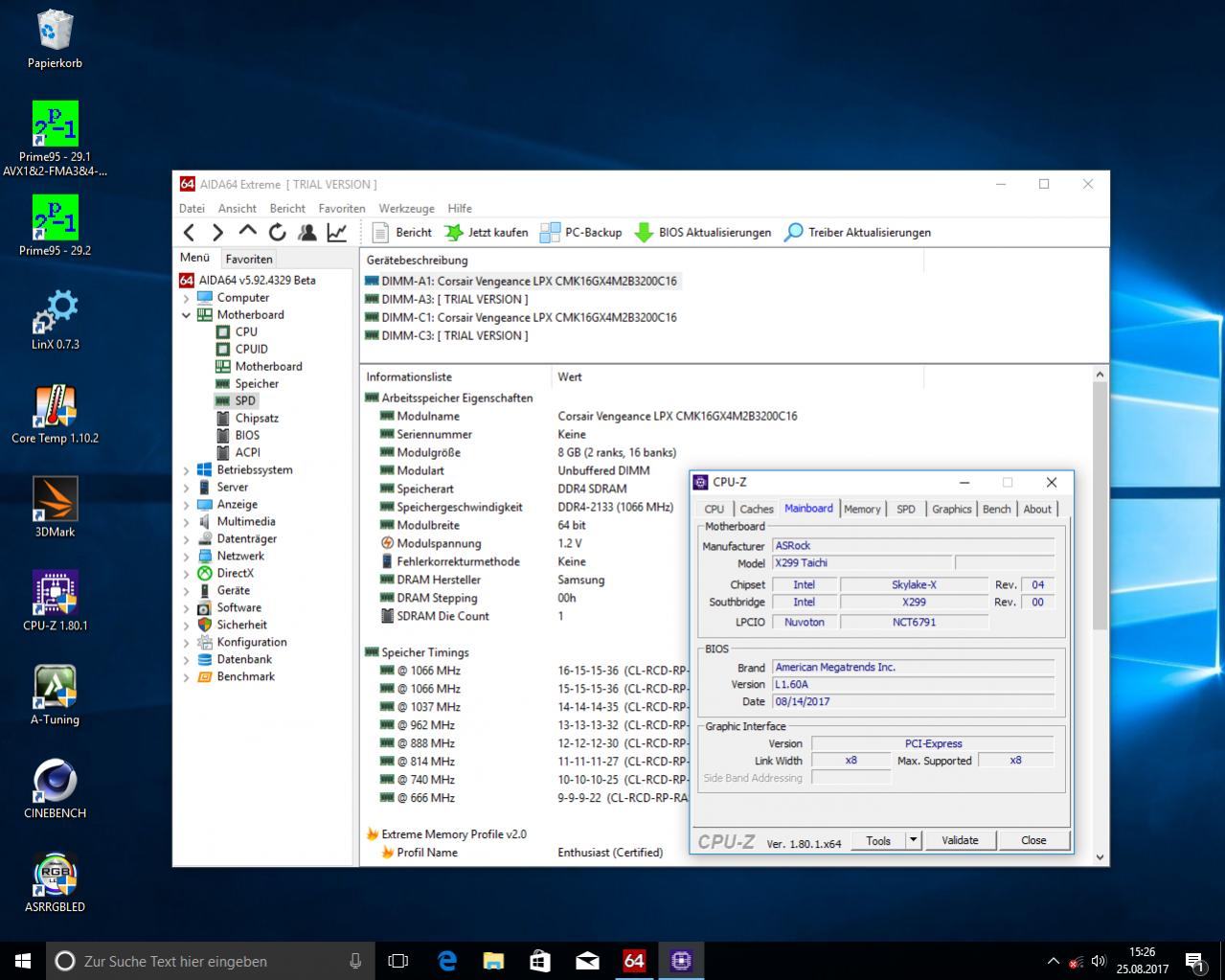Open the Hilfe menu
The width and height of the screenshot is (1225, 980).
(460, 208)
